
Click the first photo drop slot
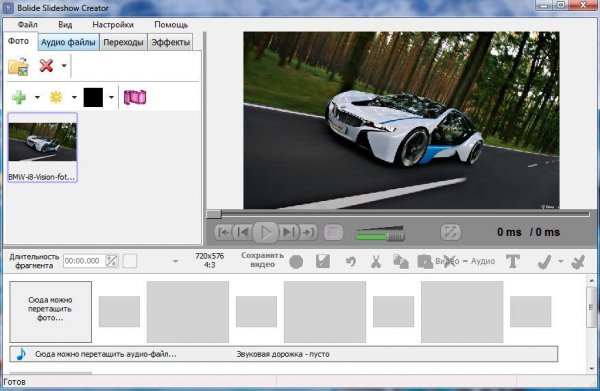51,312
